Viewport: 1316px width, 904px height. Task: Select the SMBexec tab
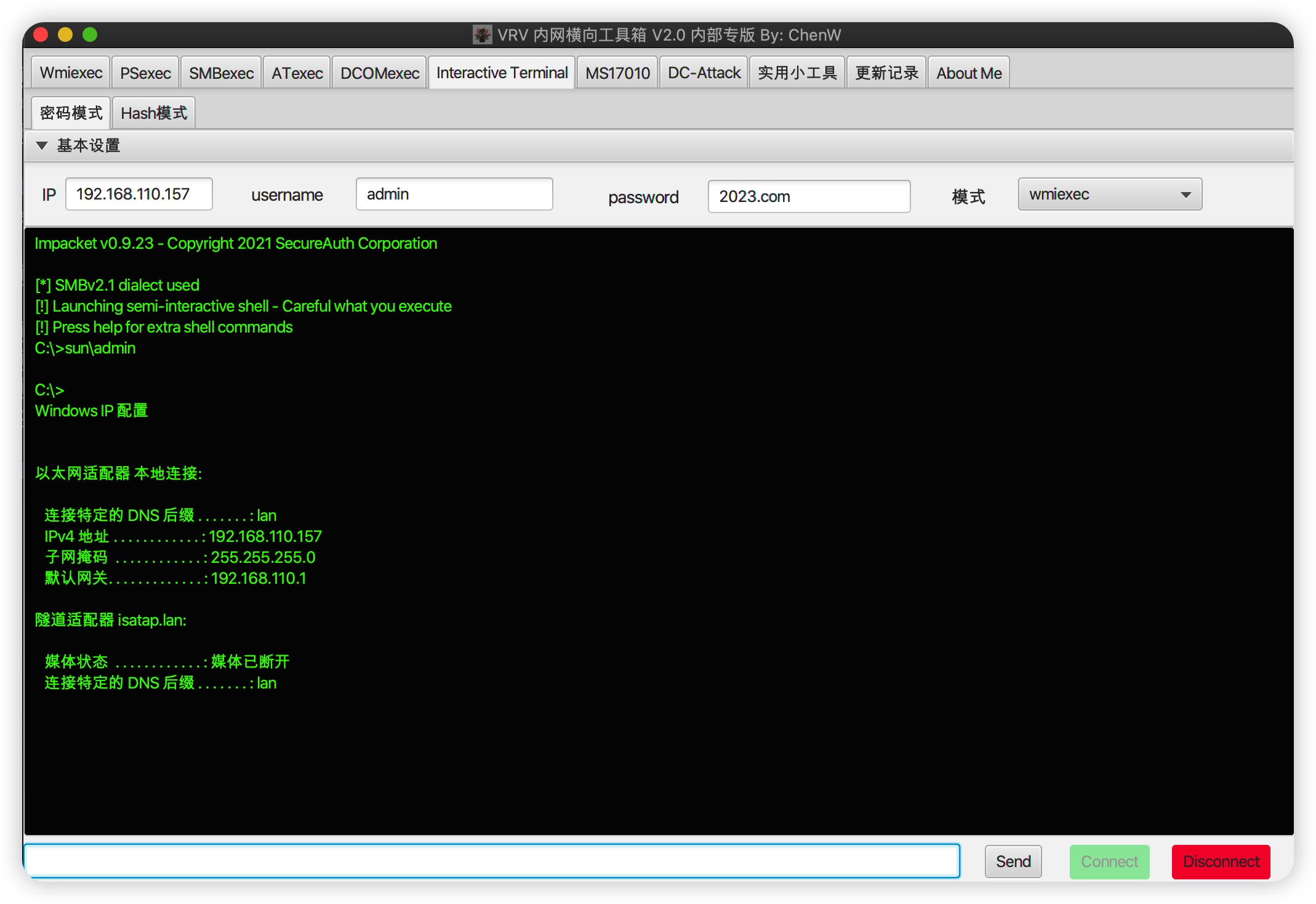[221, 73]
